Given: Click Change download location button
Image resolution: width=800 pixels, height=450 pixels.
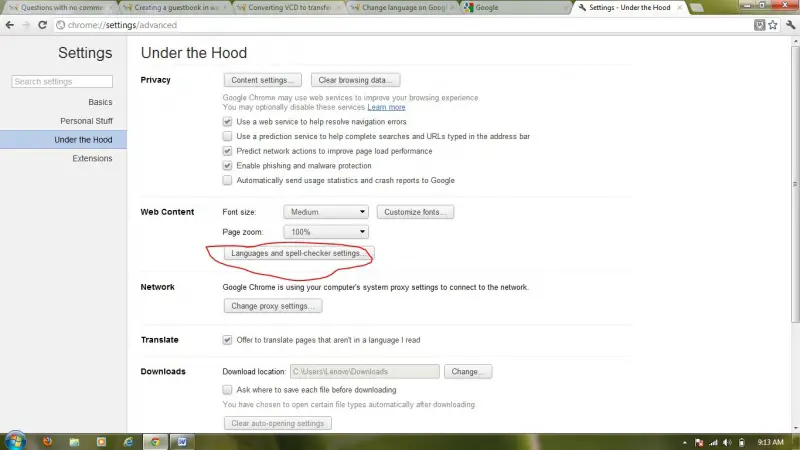Looking at the screenshot, I should 467,371.
